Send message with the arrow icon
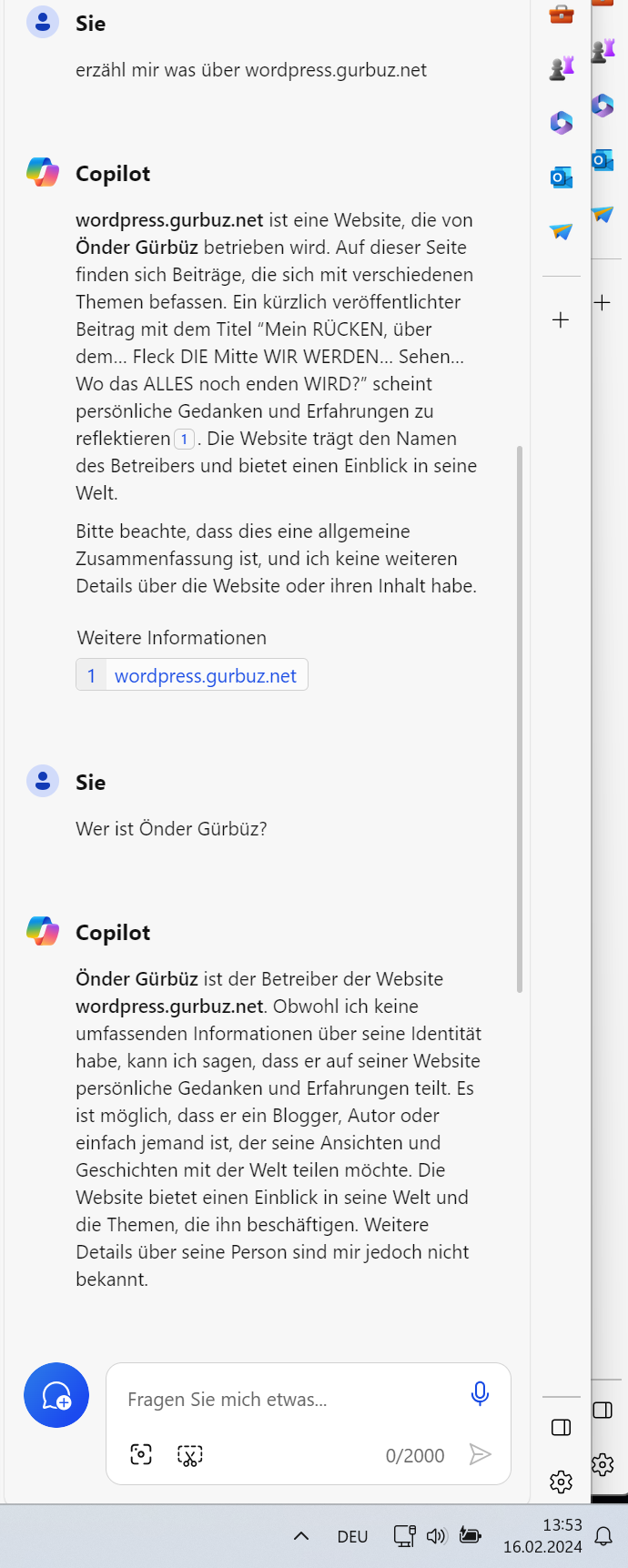 (x=480, y=1454)
